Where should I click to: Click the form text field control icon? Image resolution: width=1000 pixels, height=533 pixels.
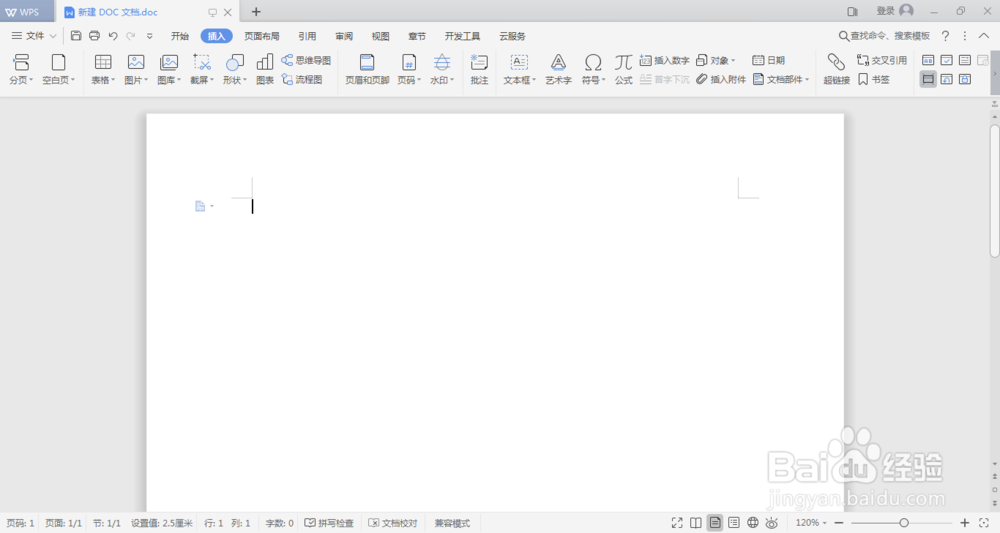click(x=928, y=60)
